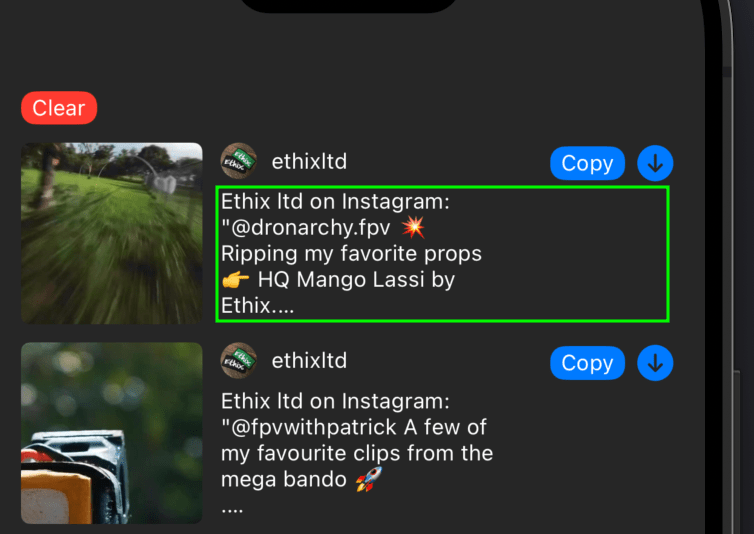
Task: Download the first ethixltd post with the arrow icon
Action: (655, 164)
